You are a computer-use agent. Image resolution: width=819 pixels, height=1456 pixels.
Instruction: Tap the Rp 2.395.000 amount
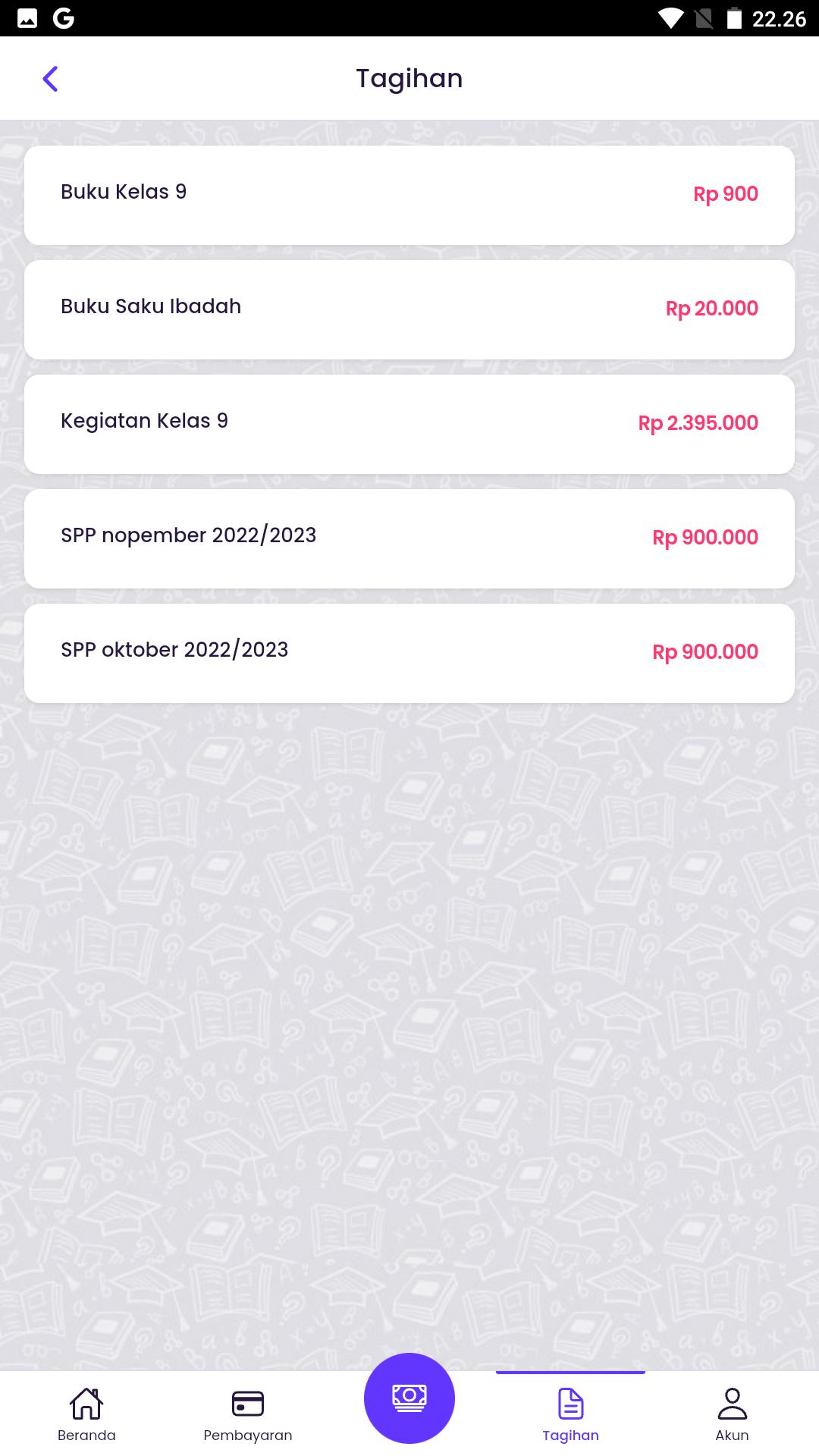click(698, 423)
